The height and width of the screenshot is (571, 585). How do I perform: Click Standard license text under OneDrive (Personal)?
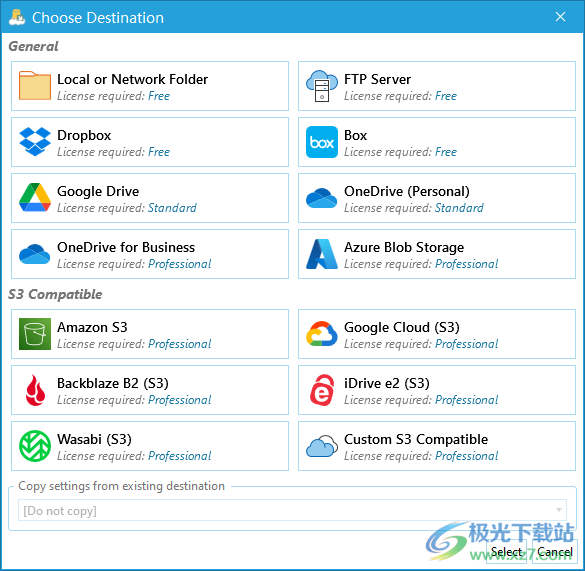(460, 208)
